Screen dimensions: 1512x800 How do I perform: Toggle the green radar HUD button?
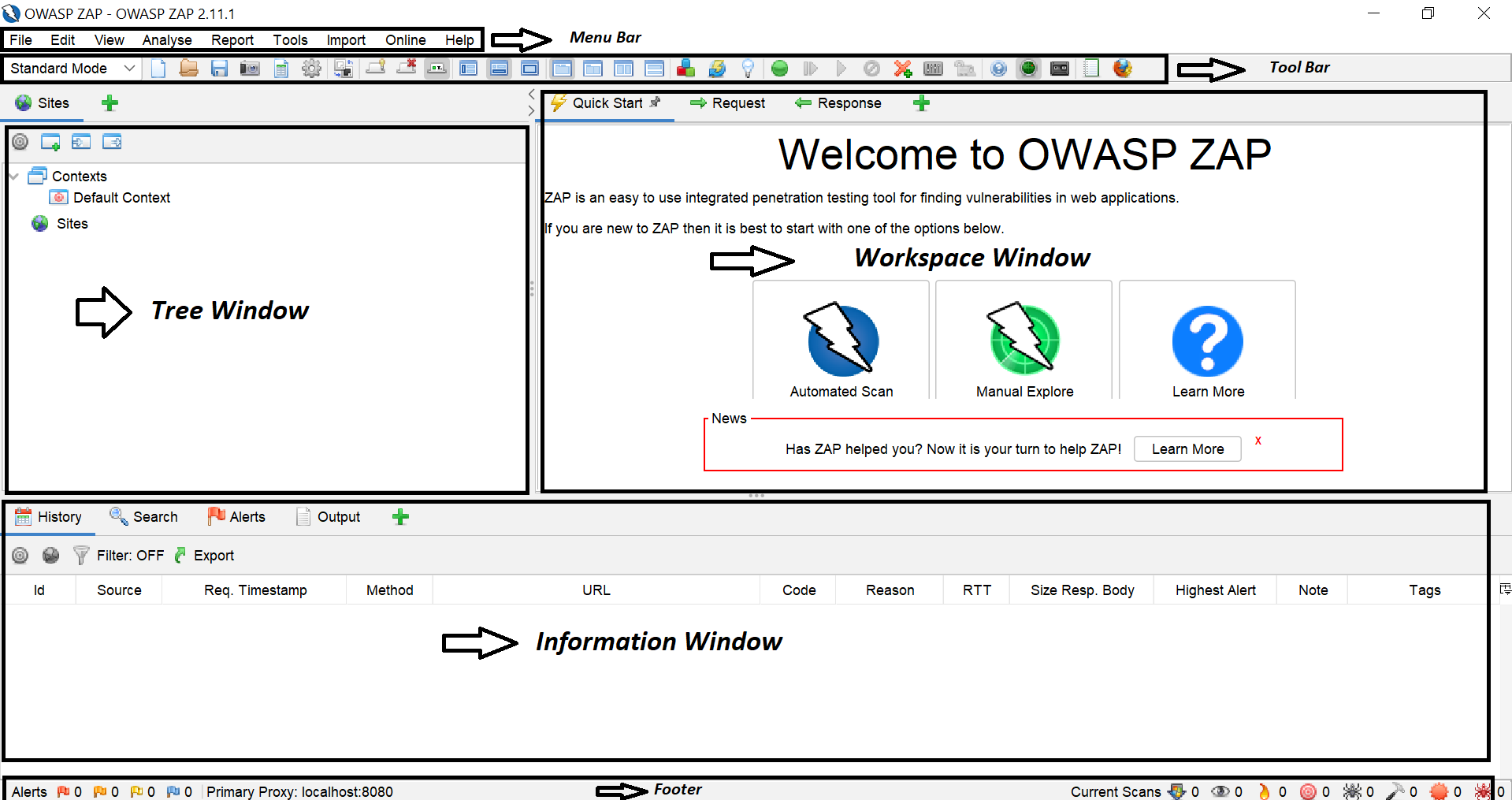point(1028,69)
